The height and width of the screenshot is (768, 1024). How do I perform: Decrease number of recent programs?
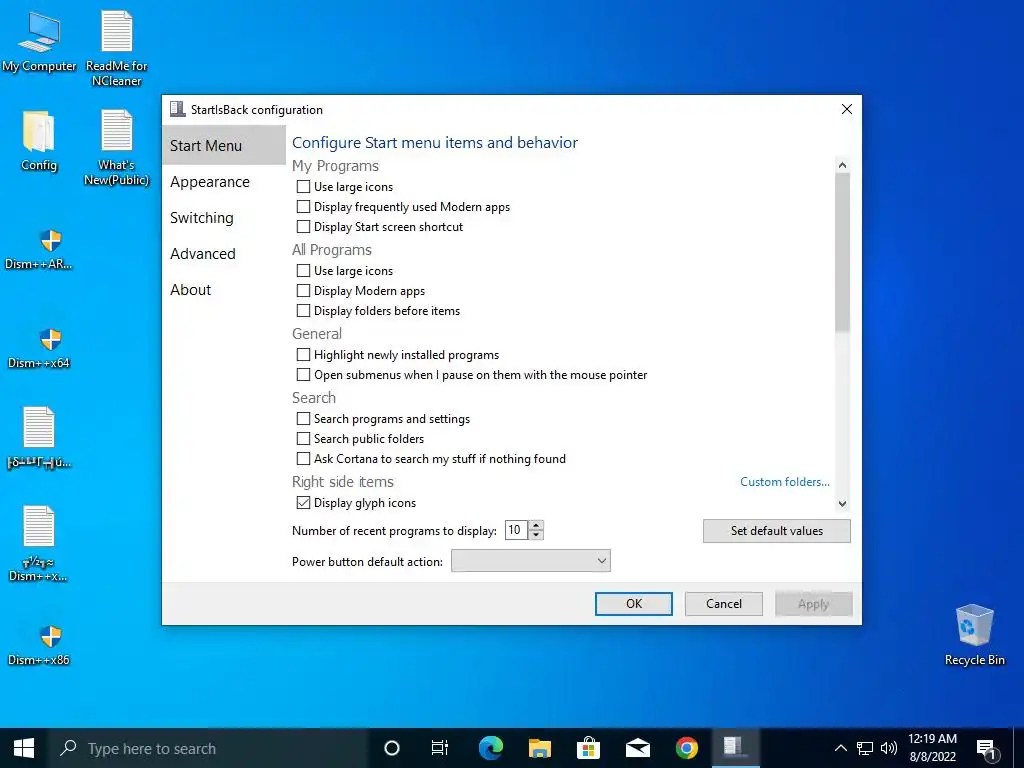pos(536,535)
